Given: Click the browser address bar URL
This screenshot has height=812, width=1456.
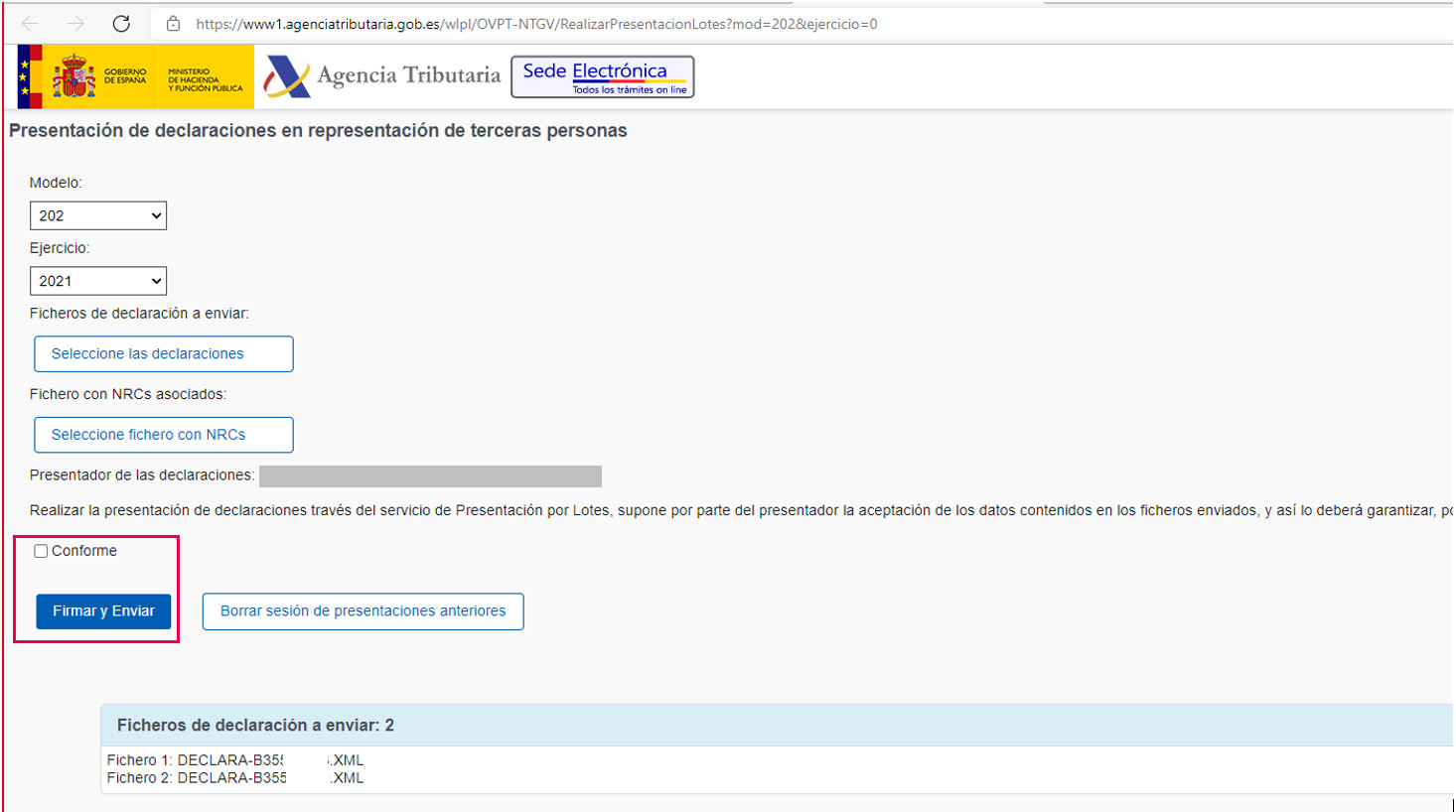Looking at the screenshot, I should click(536, 24).
